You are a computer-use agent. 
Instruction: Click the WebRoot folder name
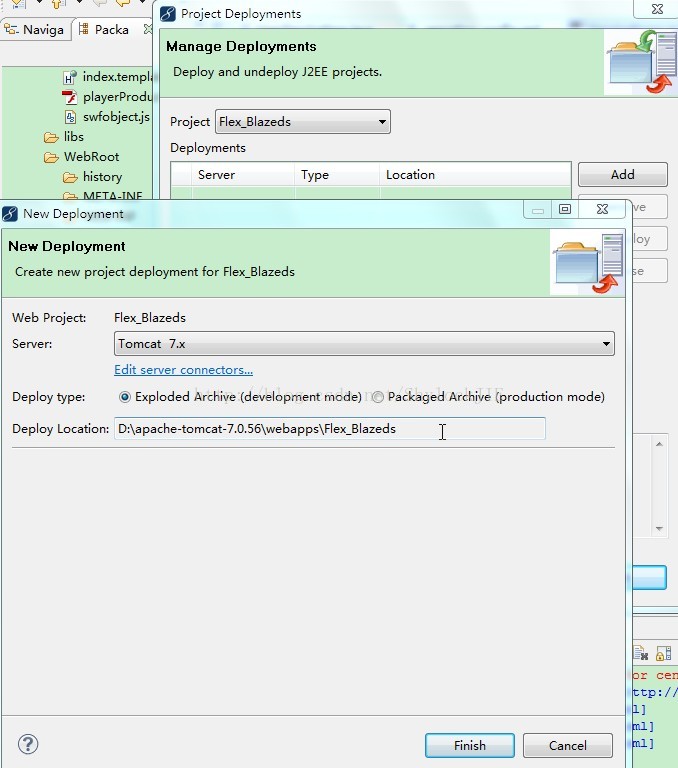click(92, 157)
